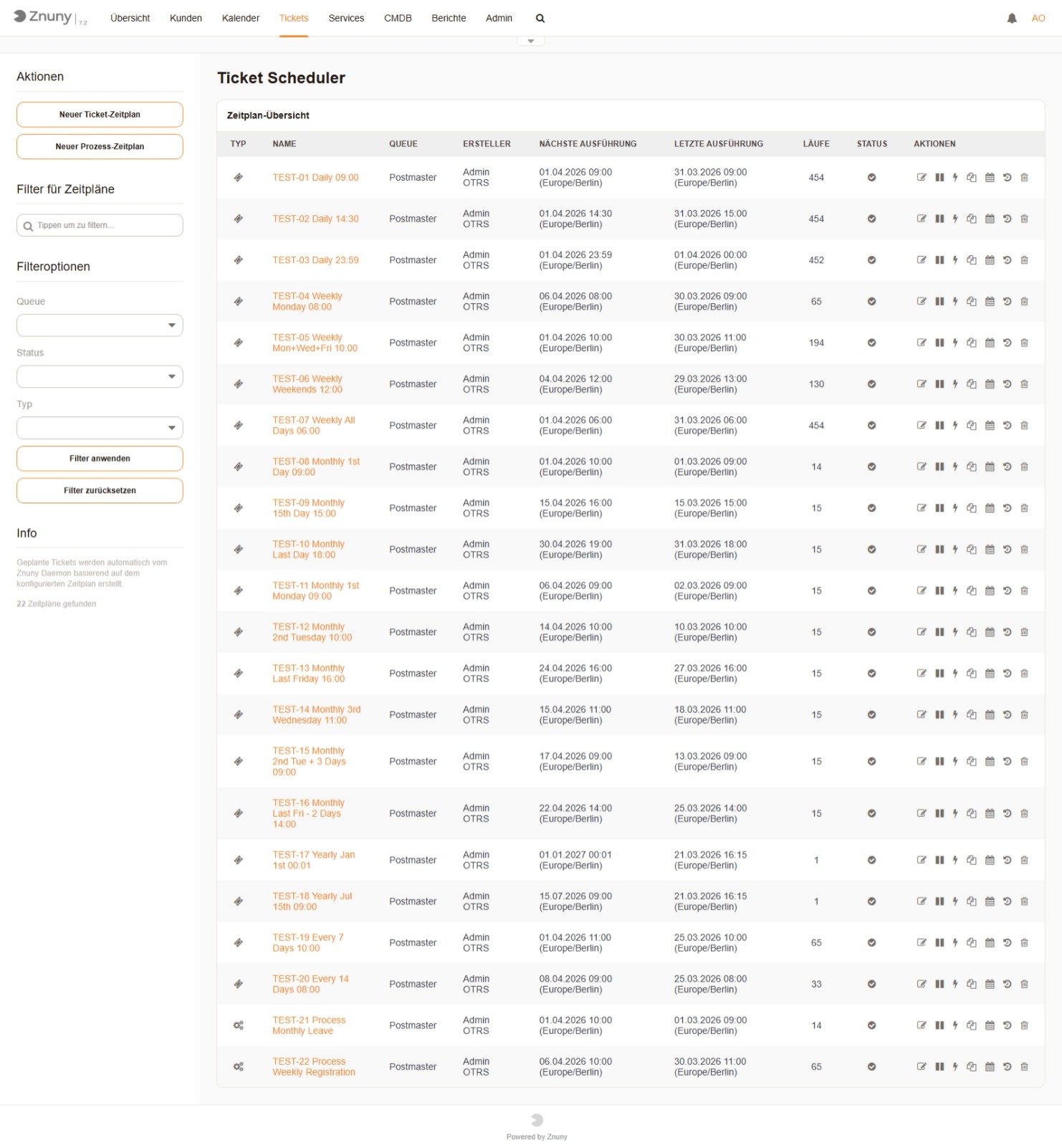This screenshot has height=1148, width=1062.
Task: Go to the CMDB menu item
Action: click(x=398, y=19)
